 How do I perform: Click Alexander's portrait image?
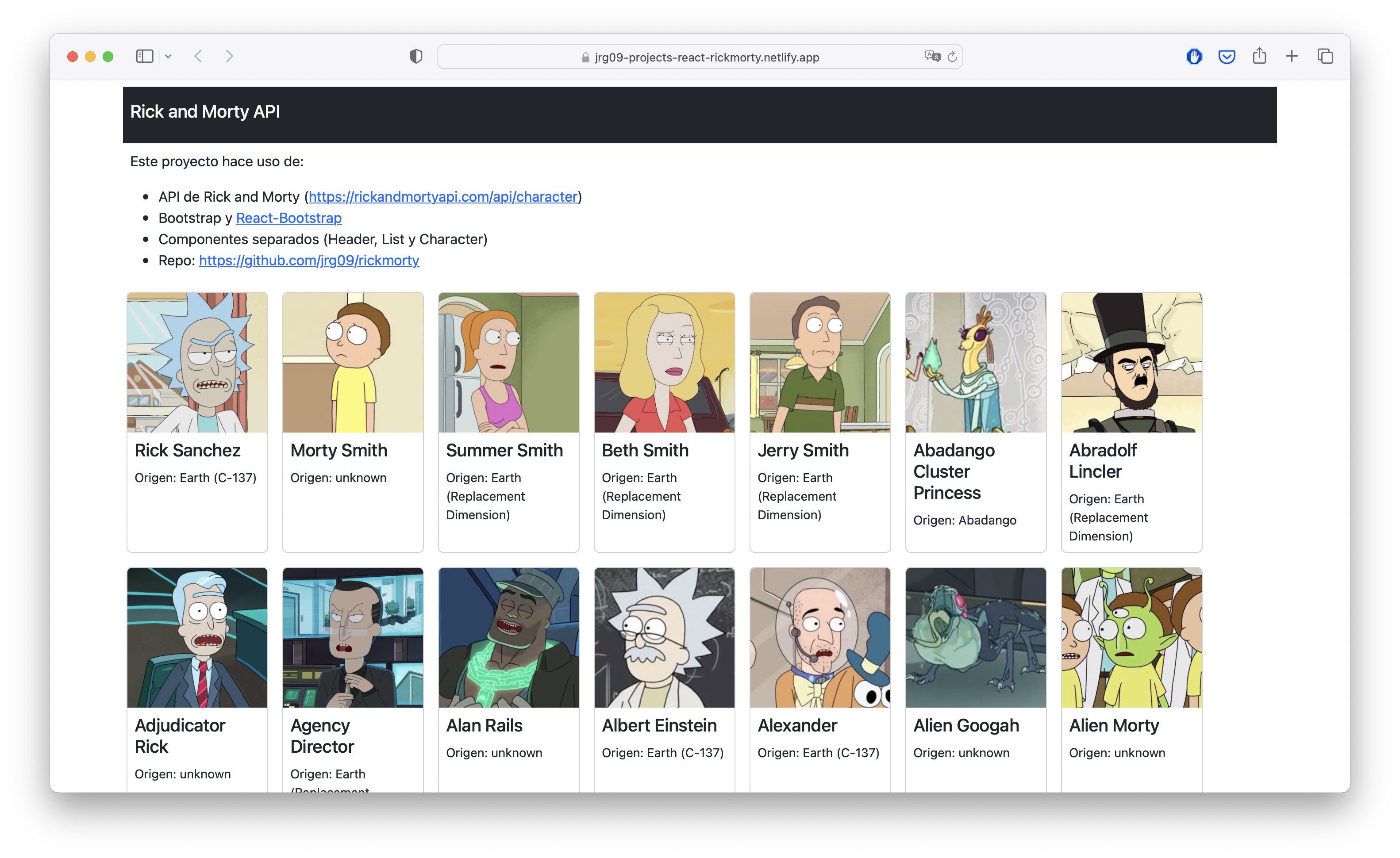820,637
